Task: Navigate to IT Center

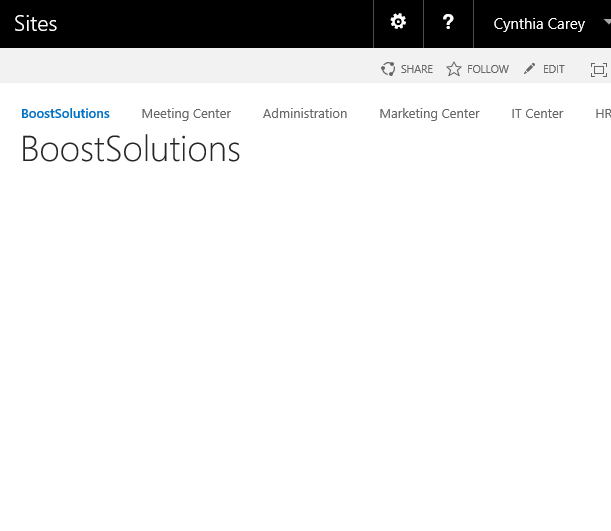Action: pyautogui.click(x=537, y=114)
